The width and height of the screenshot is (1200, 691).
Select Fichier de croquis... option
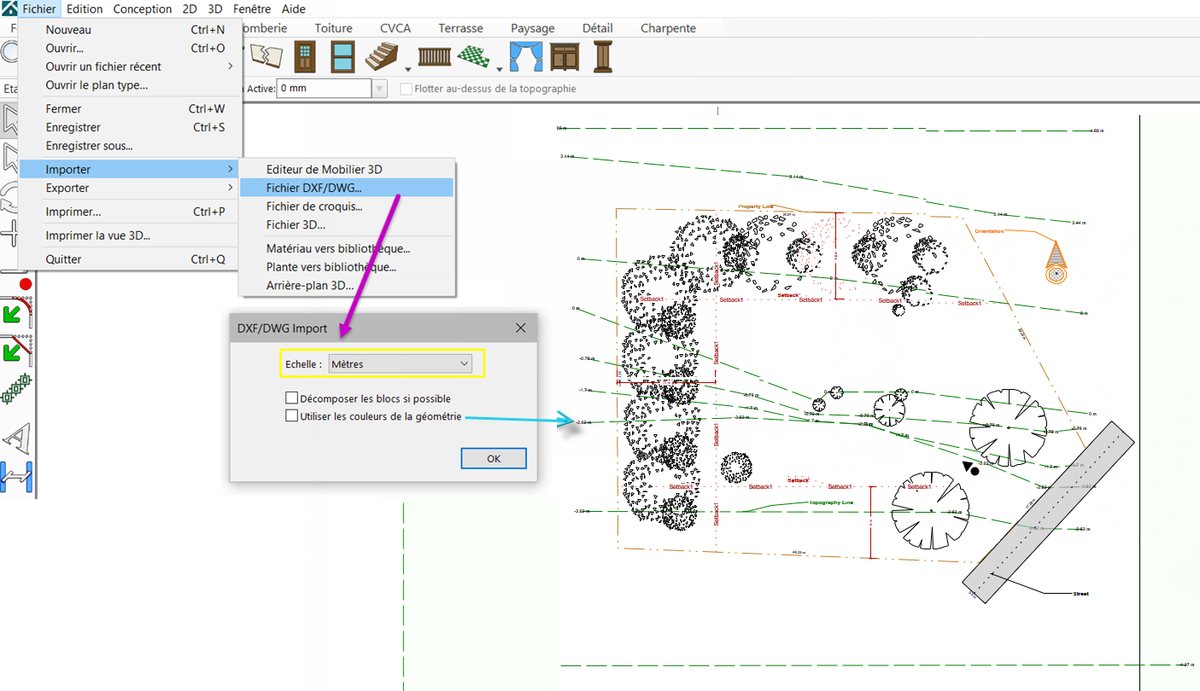347,206
